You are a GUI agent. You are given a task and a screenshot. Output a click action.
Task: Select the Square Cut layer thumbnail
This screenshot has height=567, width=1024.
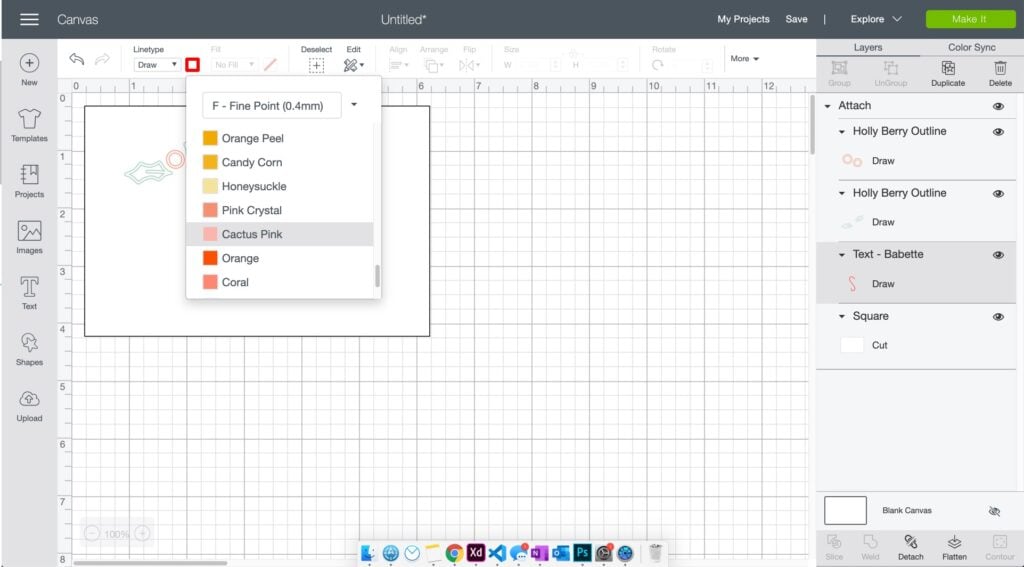click(x=852, y=346)
